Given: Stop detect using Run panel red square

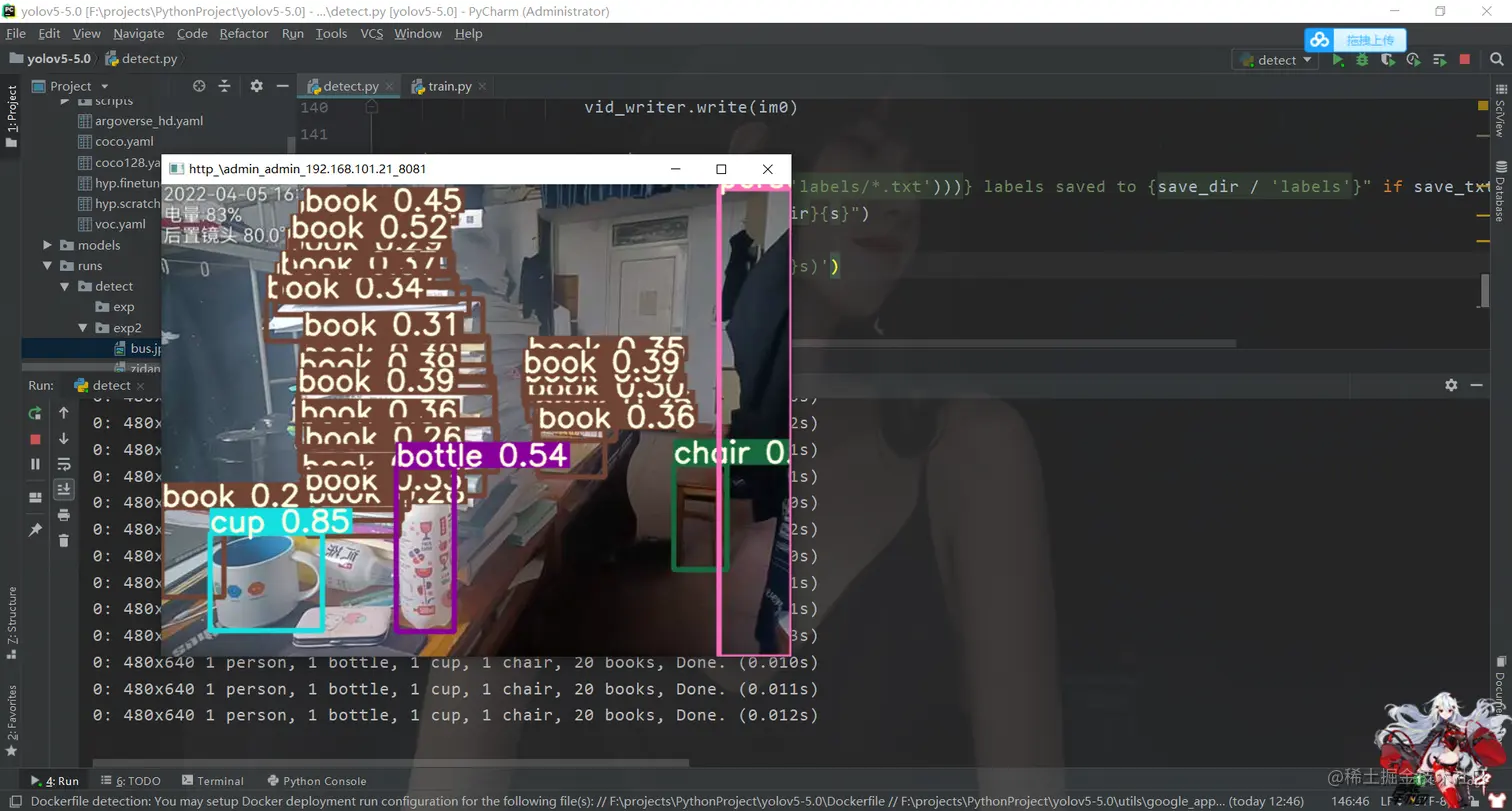Looking at the screenshot, I should coord(35,439).
